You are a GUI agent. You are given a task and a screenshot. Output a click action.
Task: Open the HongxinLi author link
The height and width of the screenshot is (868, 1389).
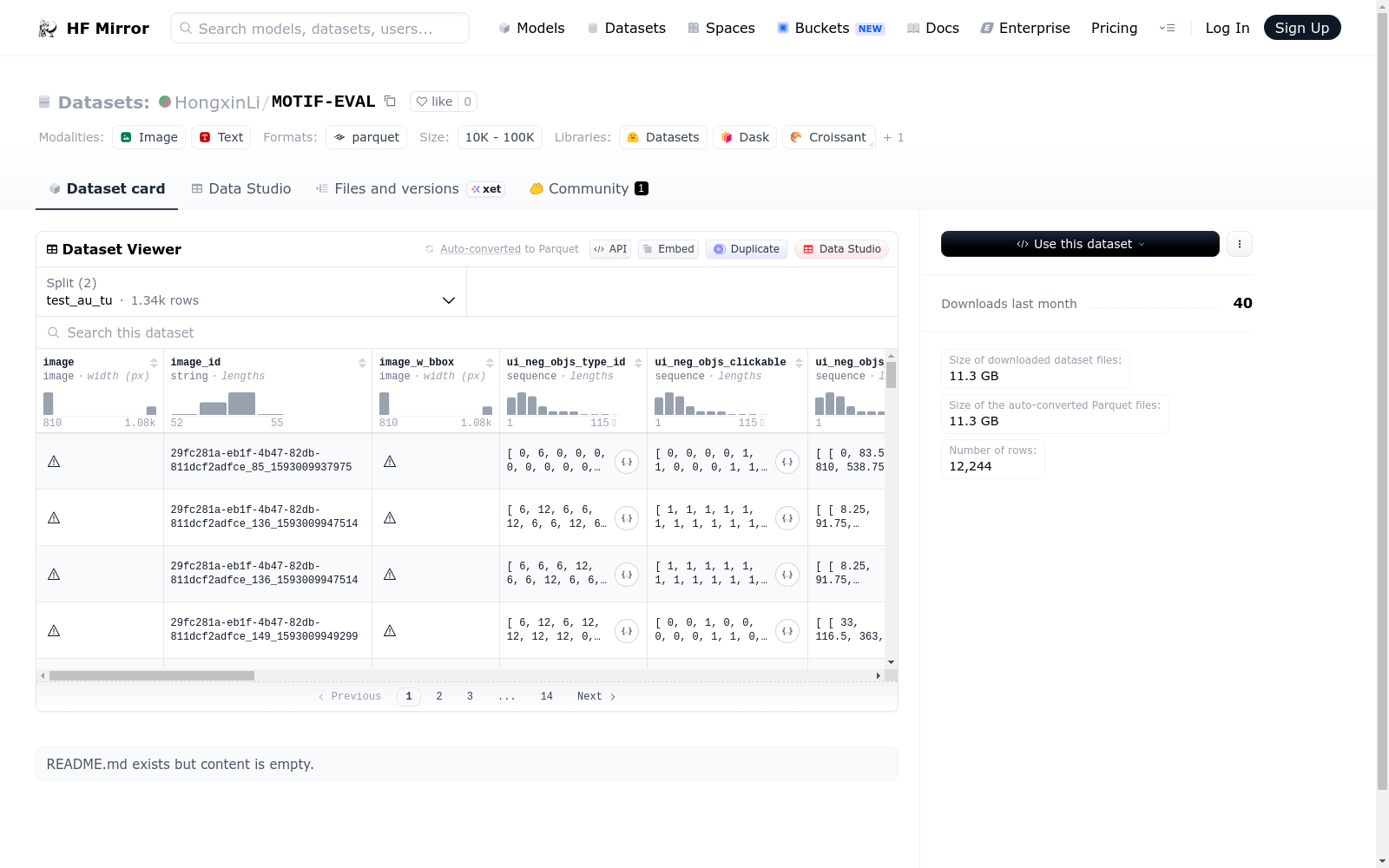(x=217, y=102)
